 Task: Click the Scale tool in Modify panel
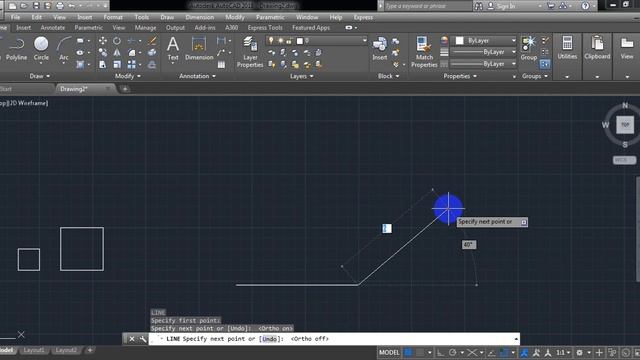point(117,64)
